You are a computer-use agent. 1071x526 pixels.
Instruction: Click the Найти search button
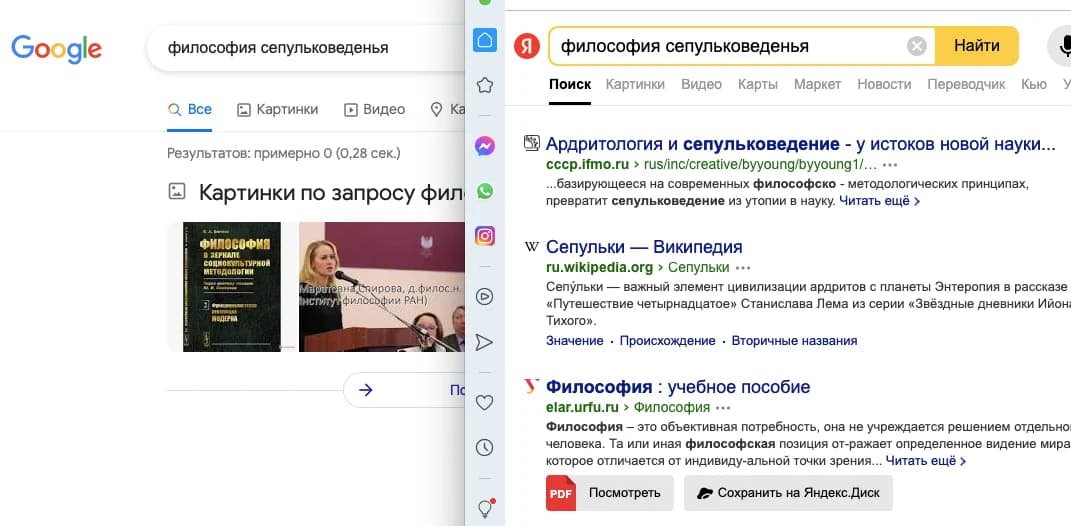[x=977, y=46]
